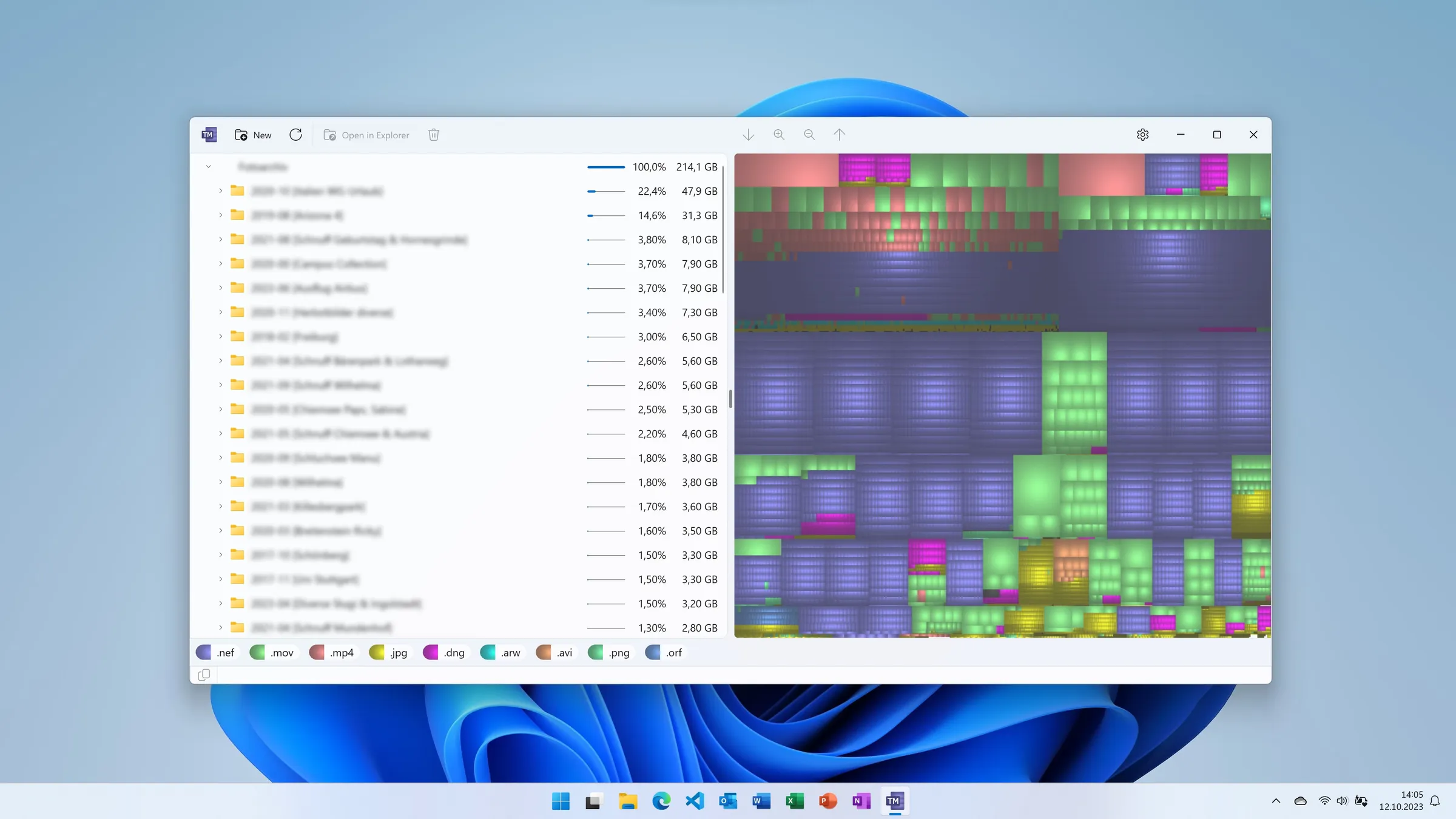Screen dimensions: 1456x819
Task: Click the Refresh scan icon
Action: pos(295,135)
